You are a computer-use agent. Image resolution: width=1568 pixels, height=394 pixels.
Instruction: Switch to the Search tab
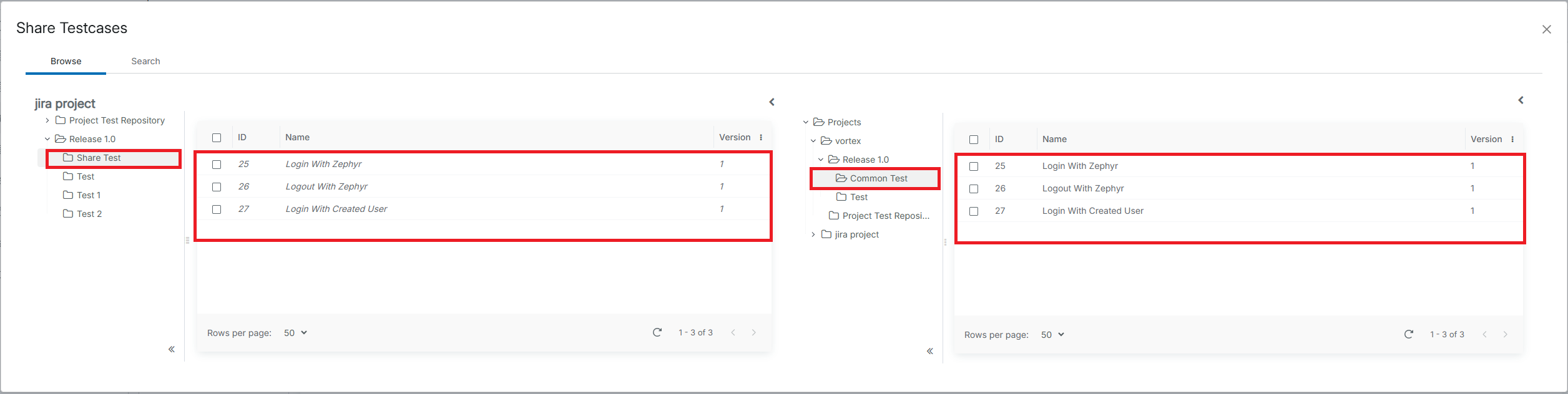[145, 61]
